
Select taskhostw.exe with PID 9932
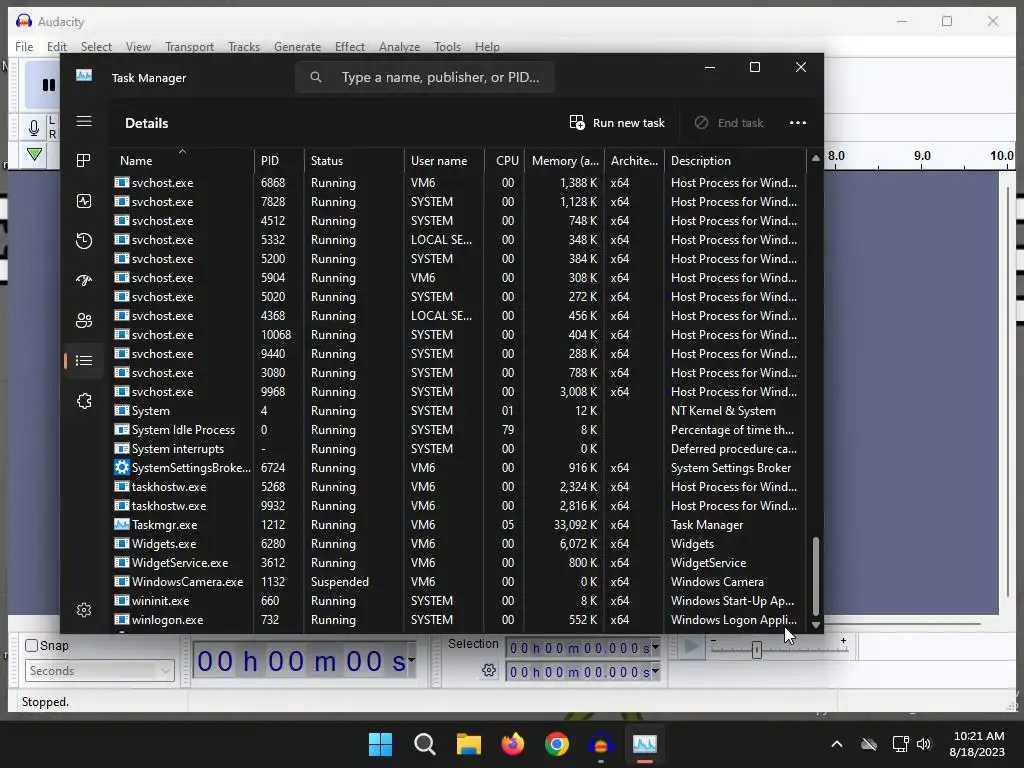pos(458,506)
